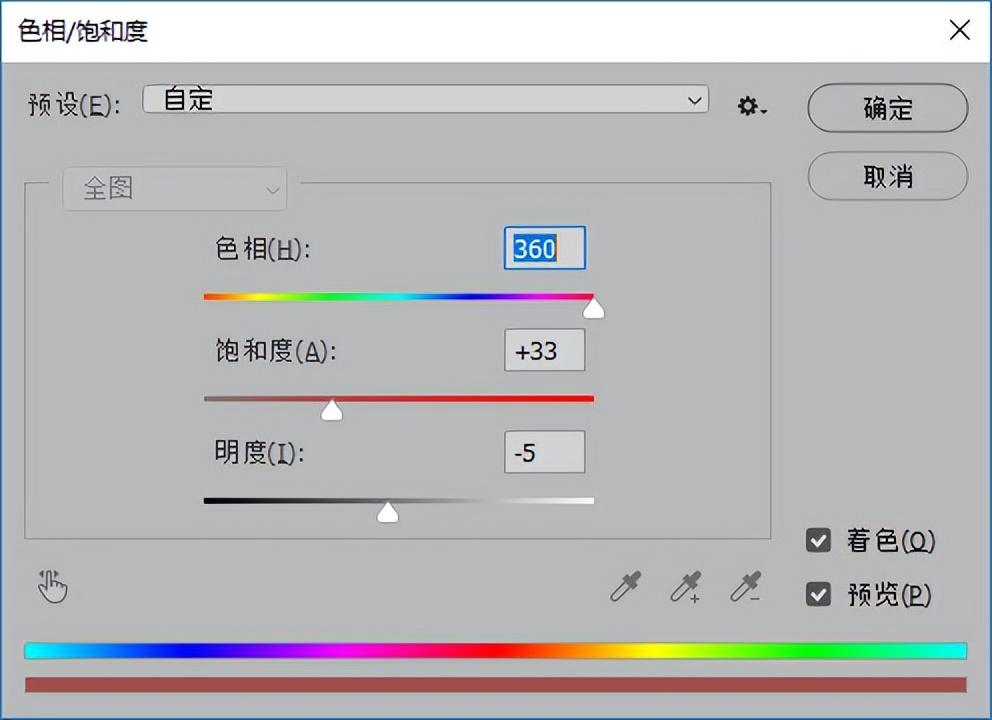Activate the on-image hand adjustment tool
Screen dimensions: 992x720
52,587
